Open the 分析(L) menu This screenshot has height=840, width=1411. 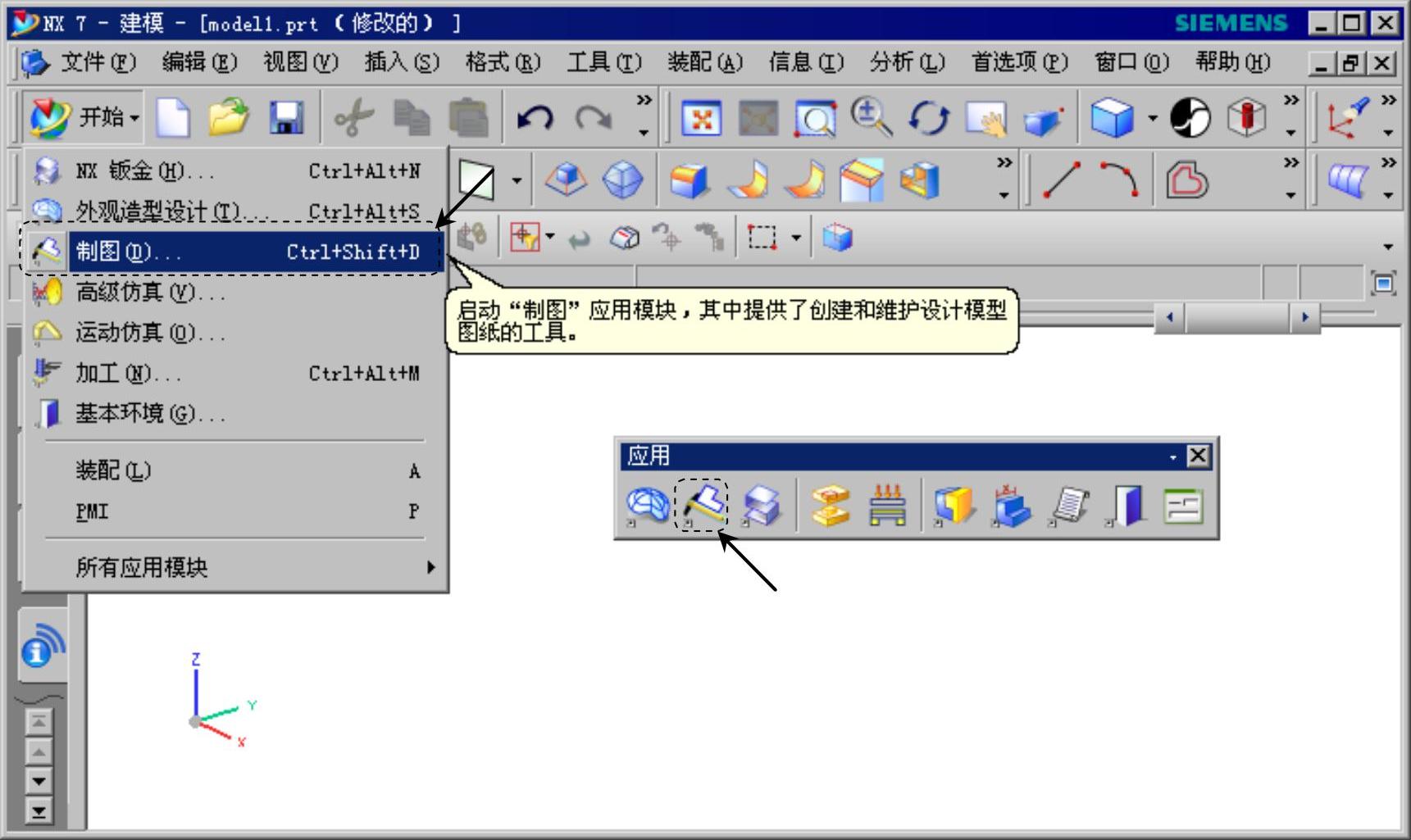click(908, 62)
